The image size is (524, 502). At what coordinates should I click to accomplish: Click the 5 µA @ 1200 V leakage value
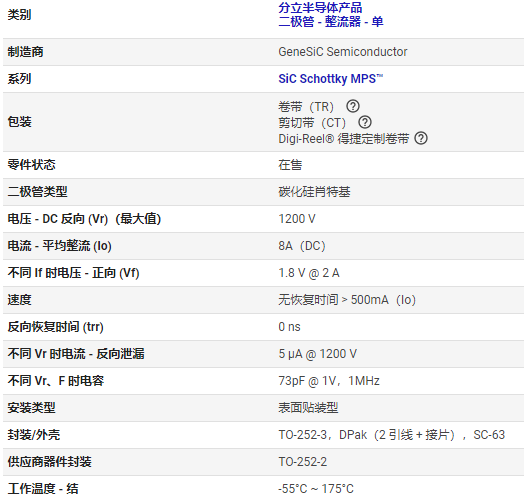coord(317,354)
